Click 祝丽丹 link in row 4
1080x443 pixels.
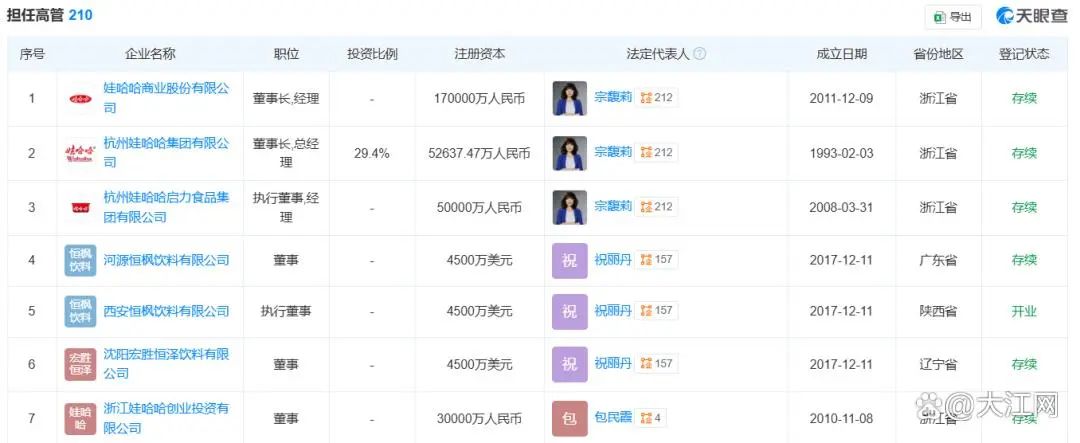click(x=612, y=260)
